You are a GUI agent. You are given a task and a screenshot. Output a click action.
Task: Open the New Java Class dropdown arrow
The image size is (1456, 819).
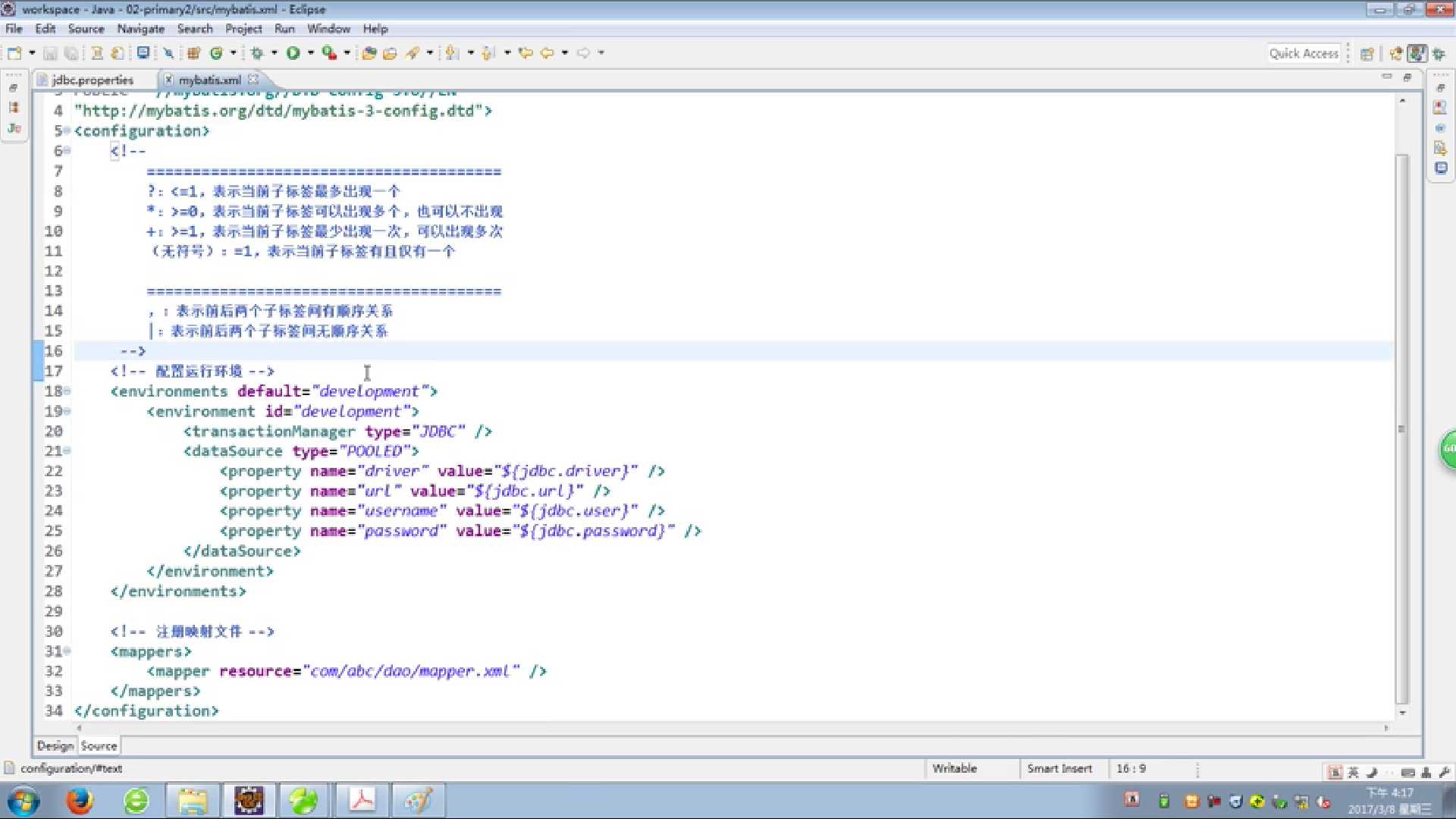233,53
